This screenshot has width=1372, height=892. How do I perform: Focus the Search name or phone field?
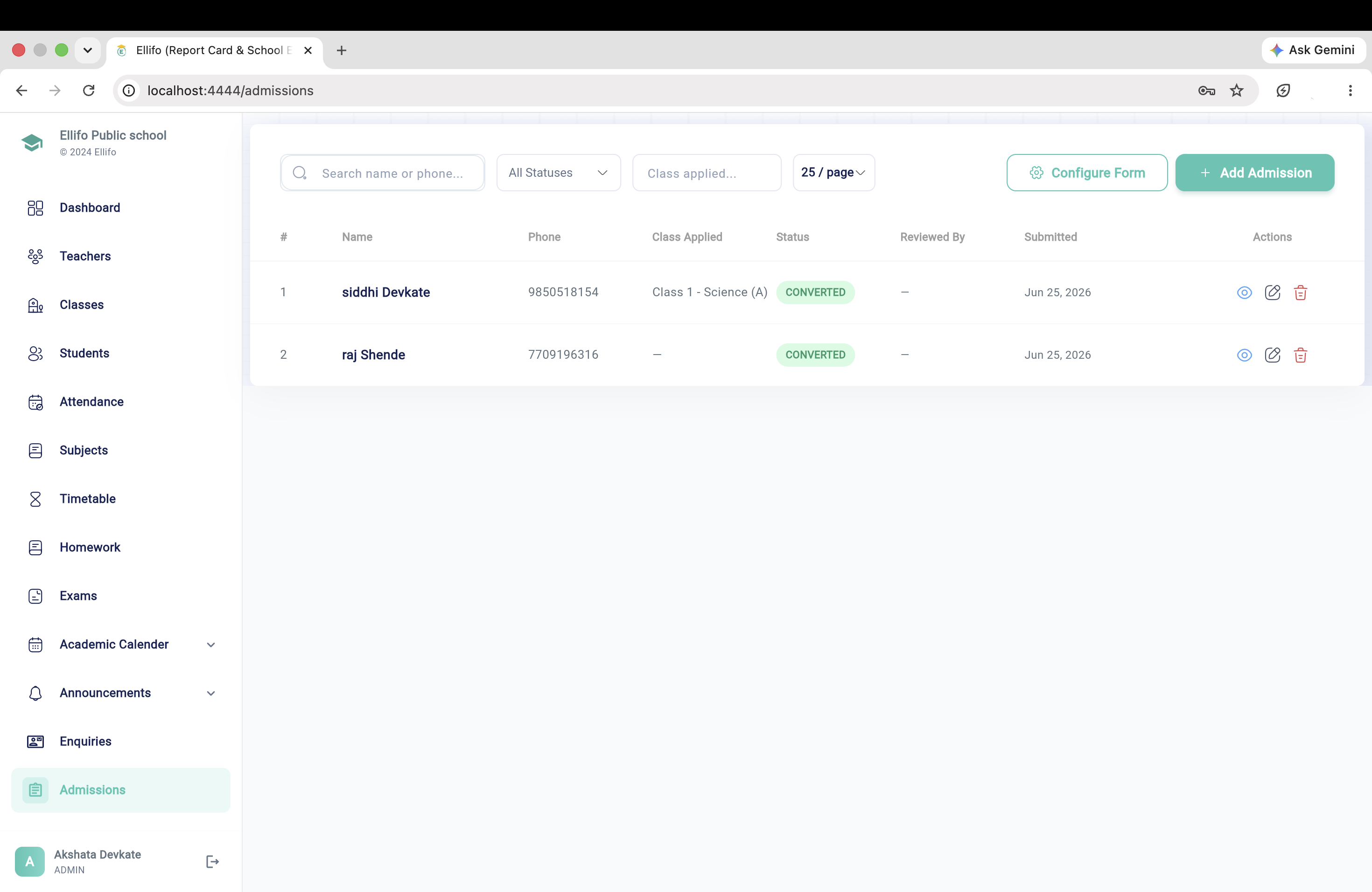coord(383,173)
